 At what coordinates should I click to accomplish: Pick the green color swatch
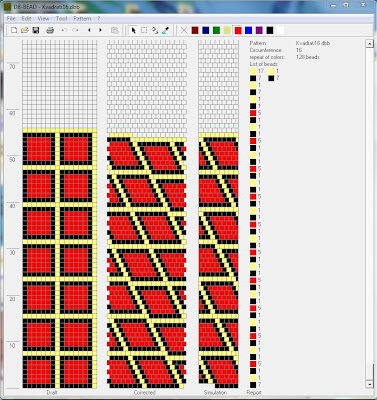coord(216,30)
